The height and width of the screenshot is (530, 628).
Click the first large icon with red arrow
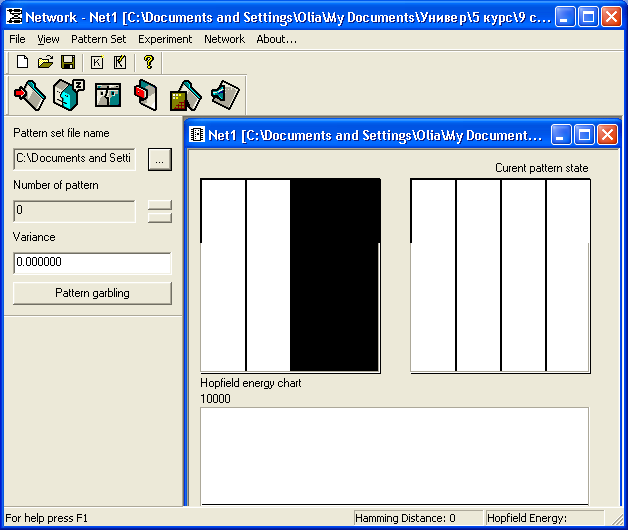tap(28, 95)
